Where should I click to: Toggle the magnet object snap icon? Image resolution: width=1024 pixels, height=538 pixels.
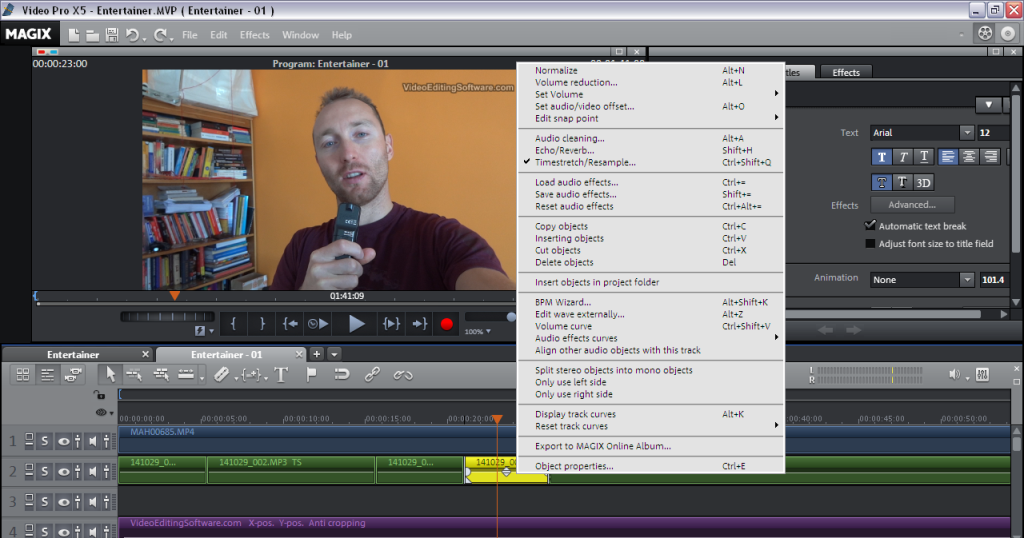(342, 374)
